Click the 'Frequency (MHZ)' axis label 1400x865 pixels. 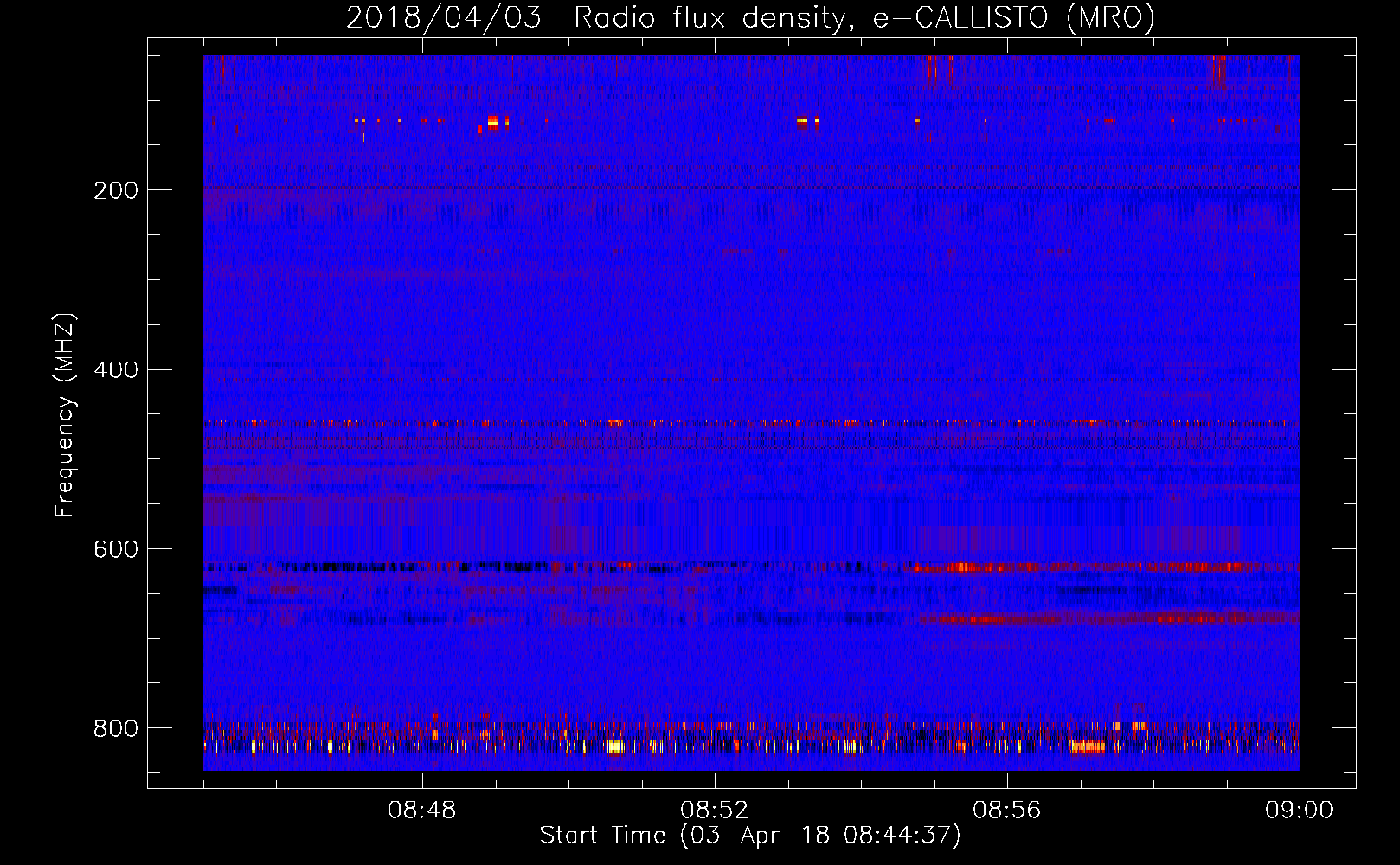pyautogui.click(x=65, y=414)
